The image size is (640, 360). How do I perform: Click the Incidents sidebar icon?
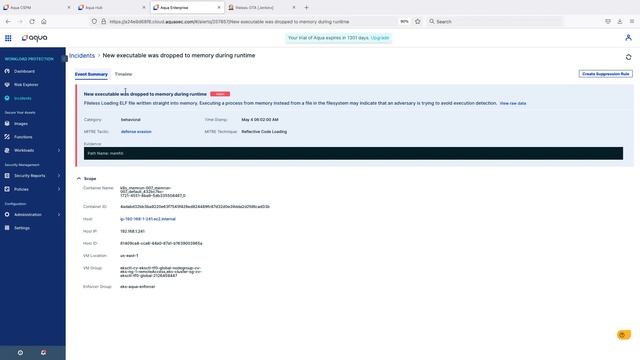point(7,98)
